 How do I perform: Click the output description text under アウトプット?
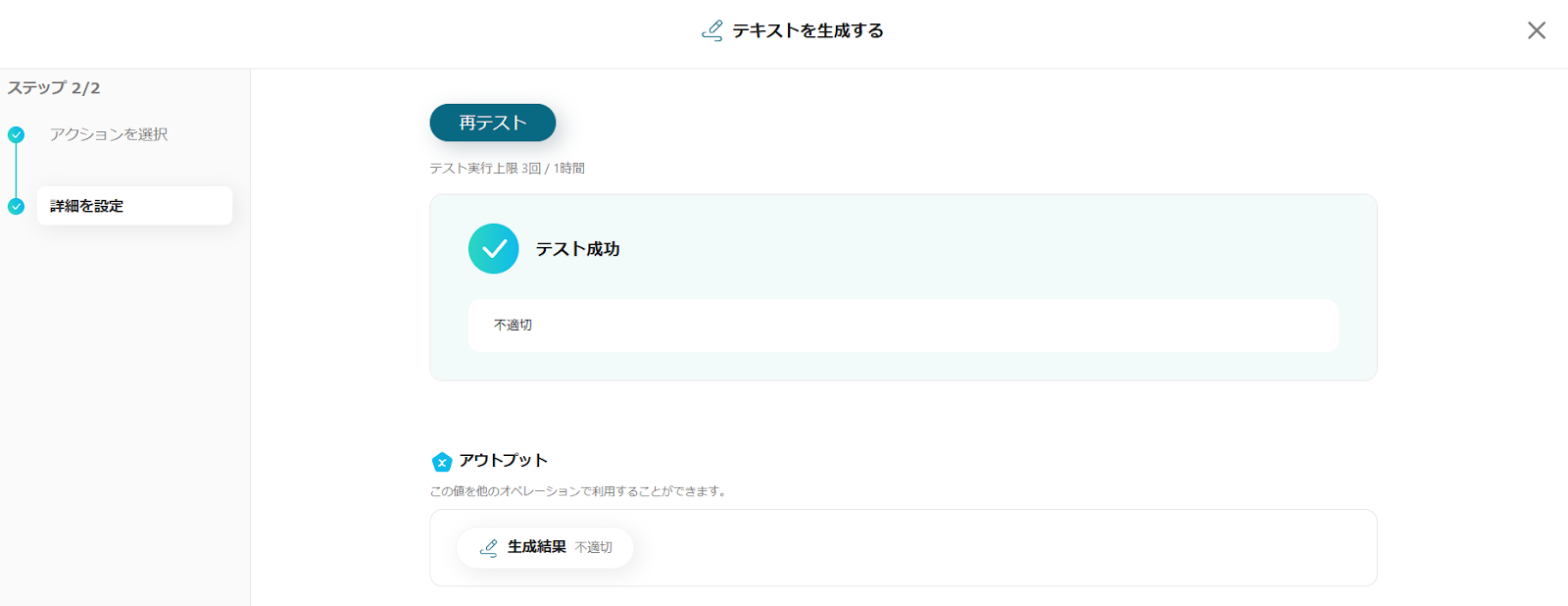click(x=579, y=491)
